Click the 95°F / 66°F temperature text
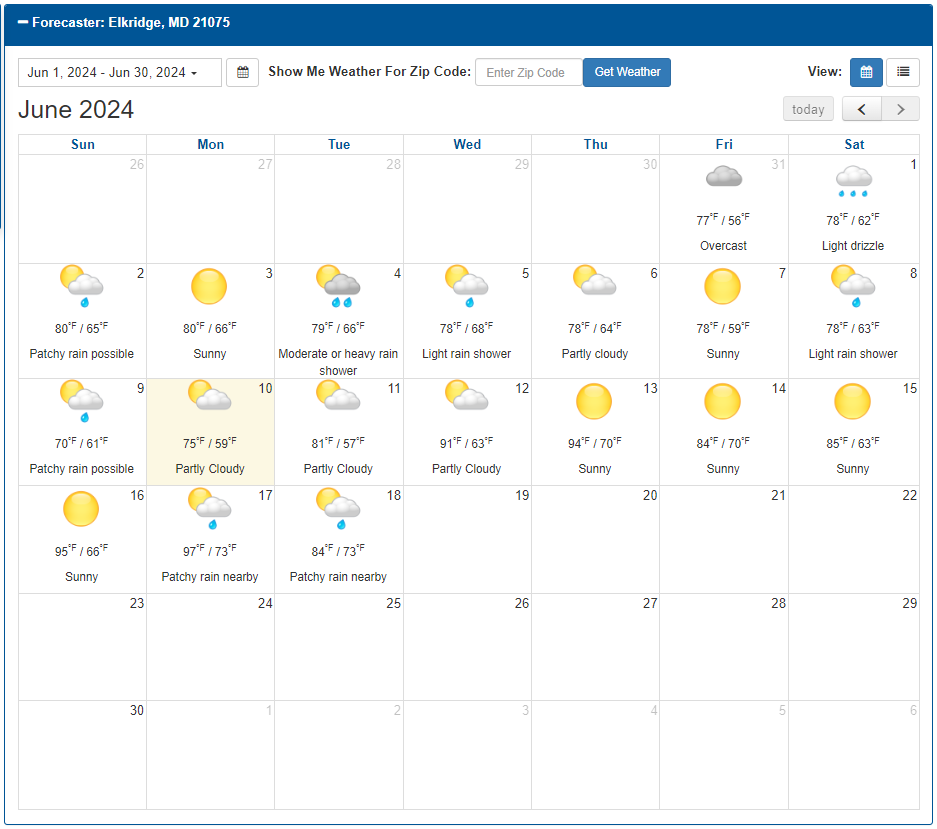Image resolution: width=937 pixels, height=829 pixels. coord(81,550)
